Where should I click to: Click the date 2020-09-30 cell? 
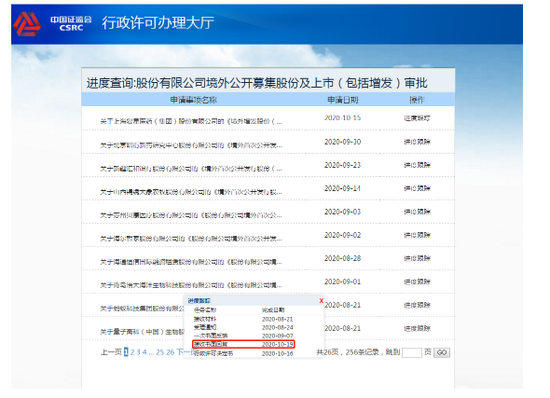343,142
